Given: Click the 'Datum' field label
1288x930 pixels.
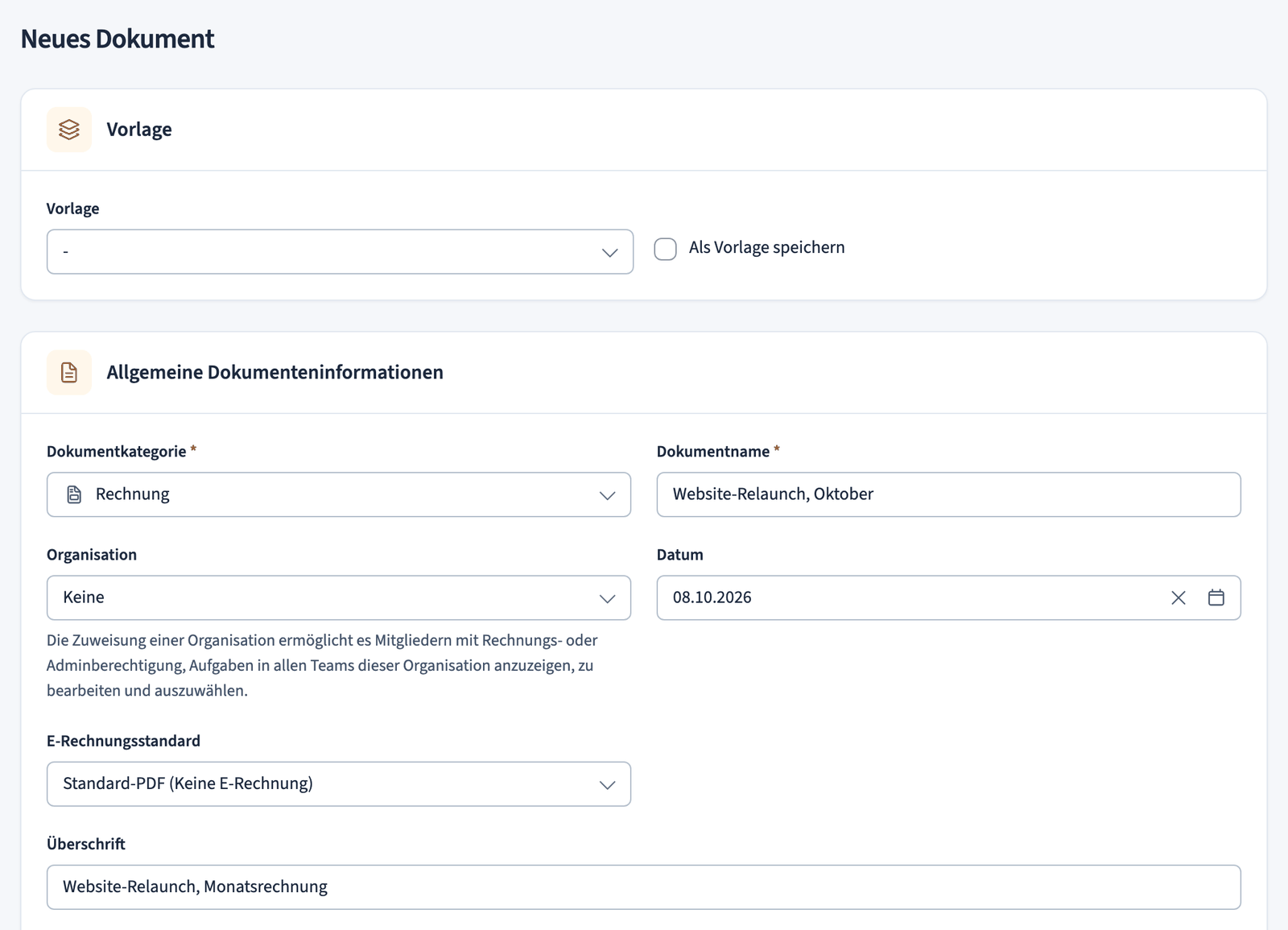Looking at the screenshot, I should pyautogui.click(x=680, y=555).
